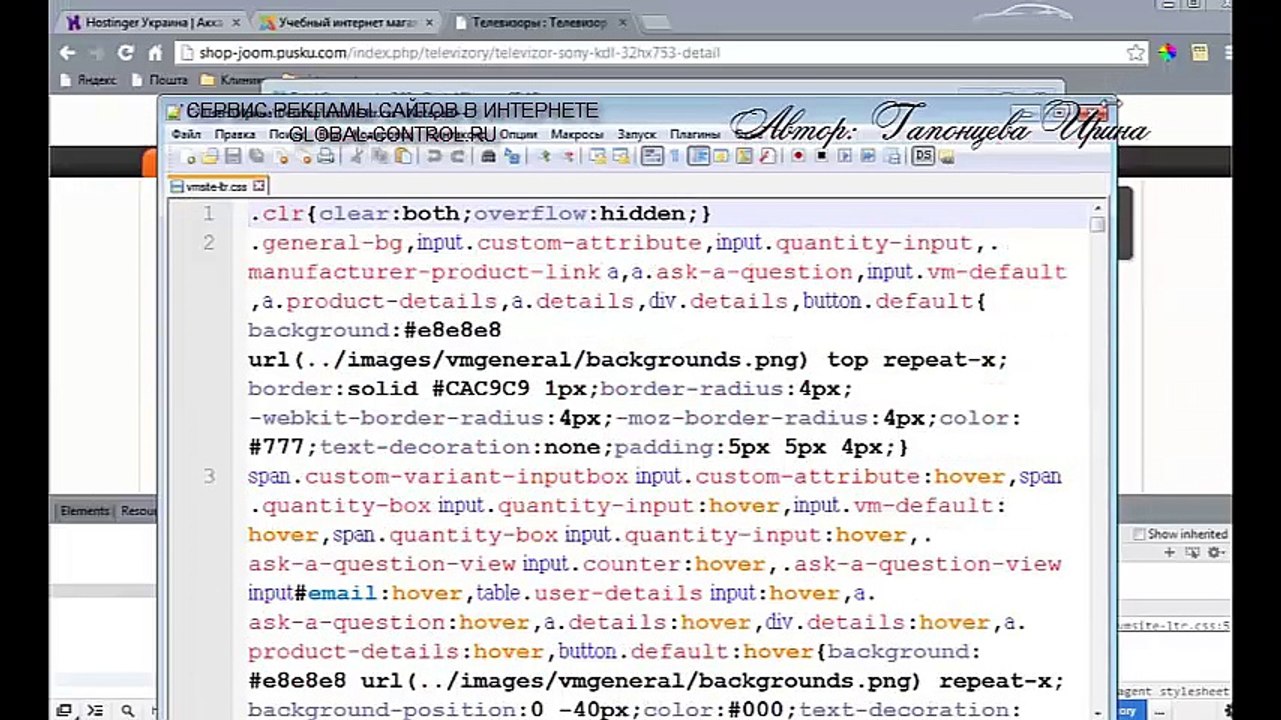Click the colorful Chrome extension icon
This screenshot has width=1281, height=720.
point(1168,53)
